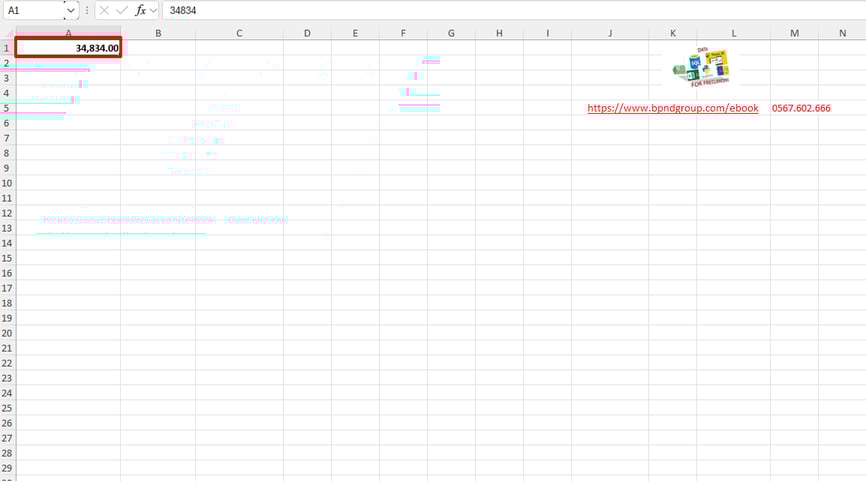Click the Name Box showing A1

34,10
